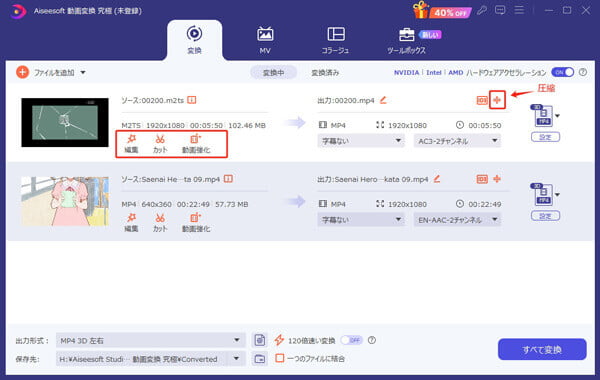
Task: Click the 3D MP4 format icon for 00200
Action: pos(542,116)
